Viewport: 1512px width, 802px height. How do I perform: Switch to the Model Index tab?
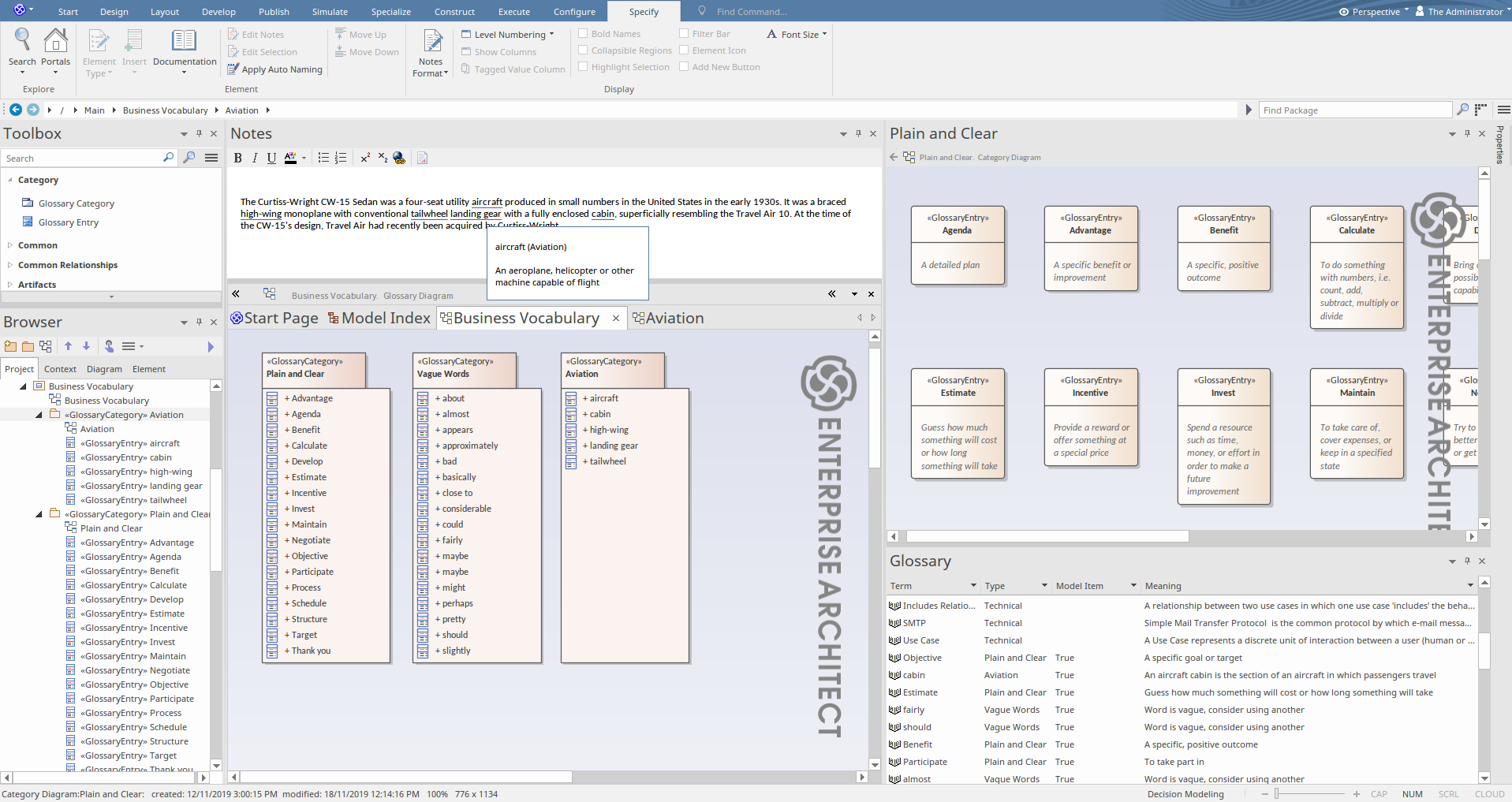379,319
